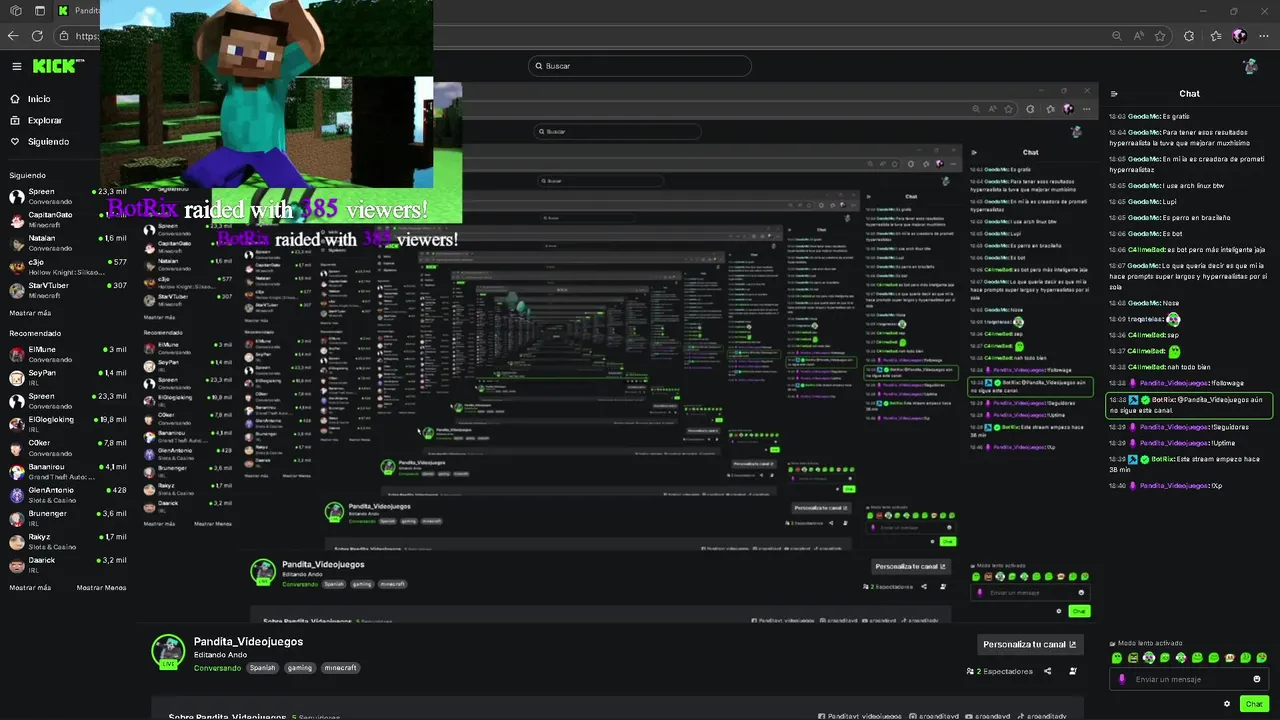Open browser extensions icon
1280x720 pixels.
1189,36
